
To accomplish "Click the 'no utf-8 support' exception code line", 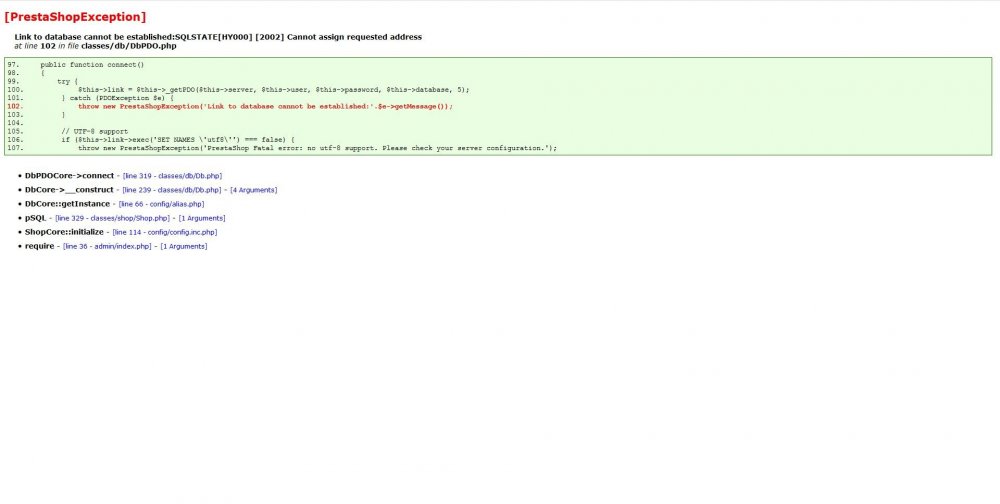I will (x=318, y=148).
